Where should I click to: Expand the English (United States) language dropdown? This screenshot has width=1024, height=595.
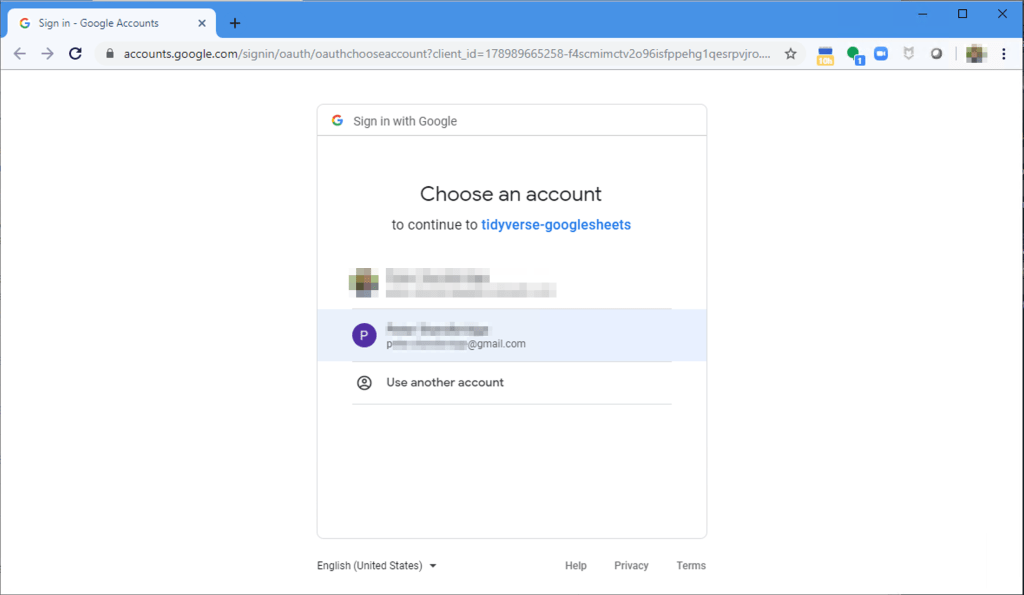(x=377, y=566)
